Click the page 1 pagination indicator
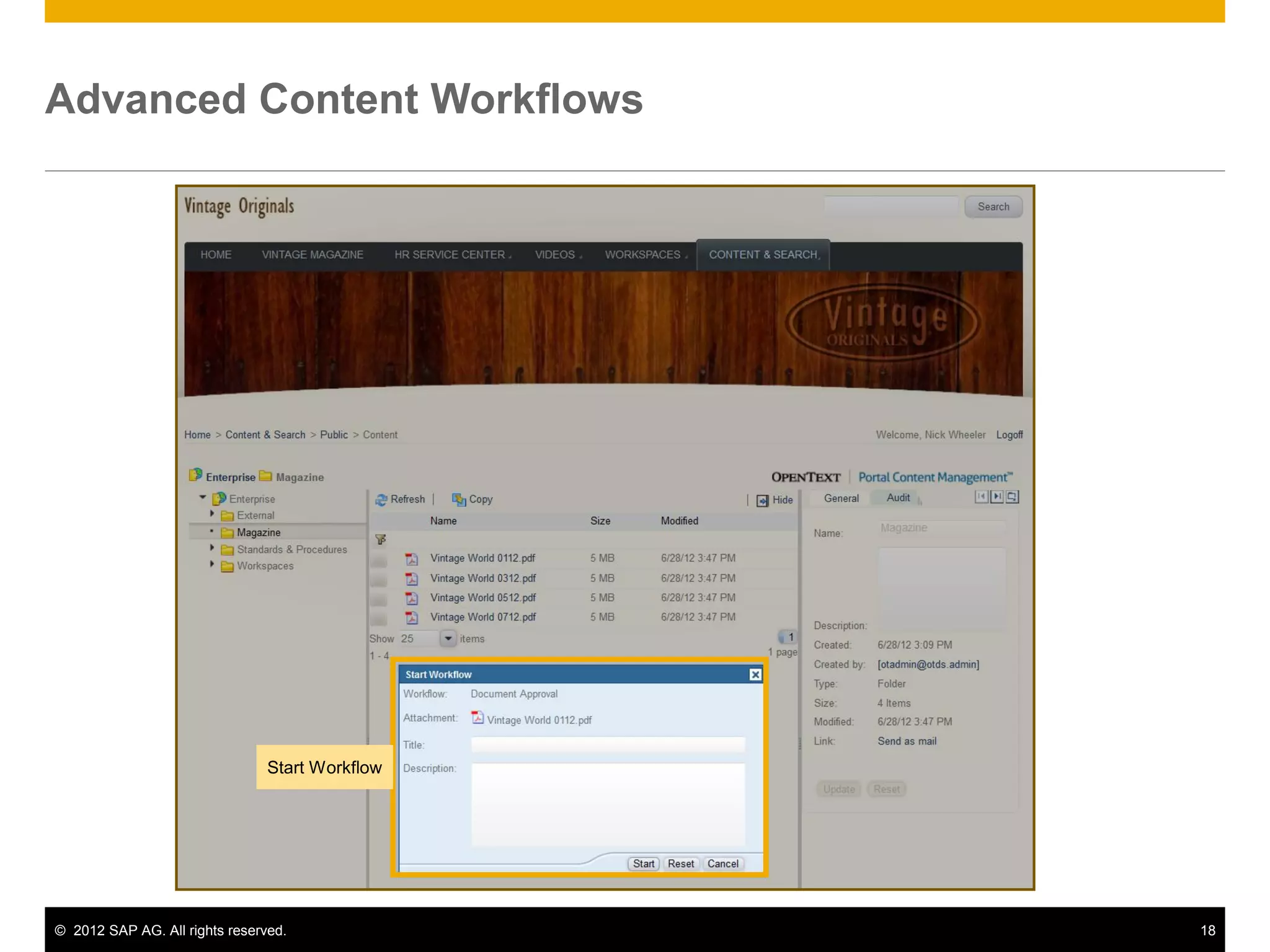The image size is (1270, 952). click(x=788, y=637)
